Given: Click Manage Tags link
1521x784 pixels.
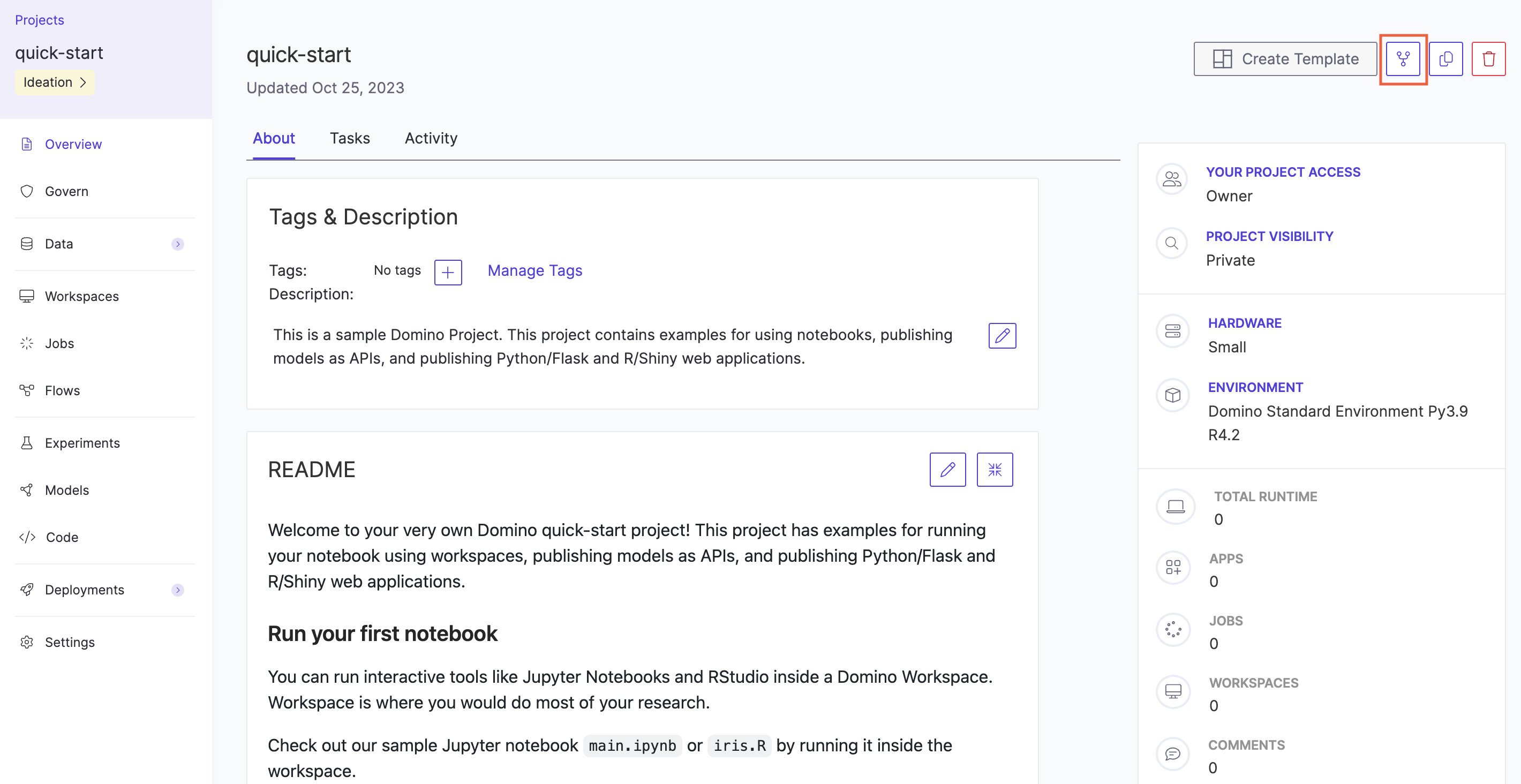Looking at the screenshot, I should 535,269.
